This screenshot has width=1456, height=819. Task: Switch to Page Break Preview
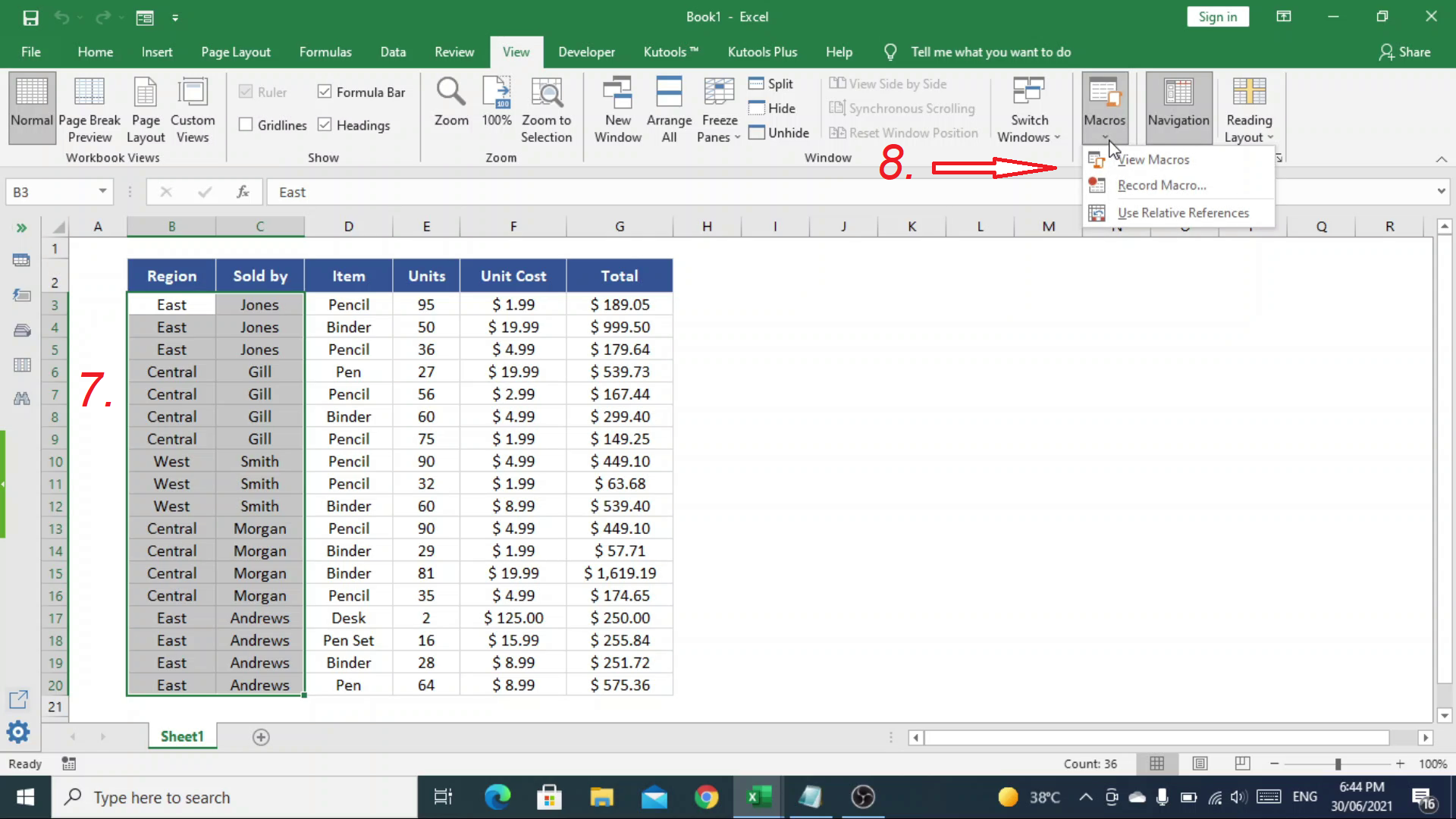click(x=89, y=108)
